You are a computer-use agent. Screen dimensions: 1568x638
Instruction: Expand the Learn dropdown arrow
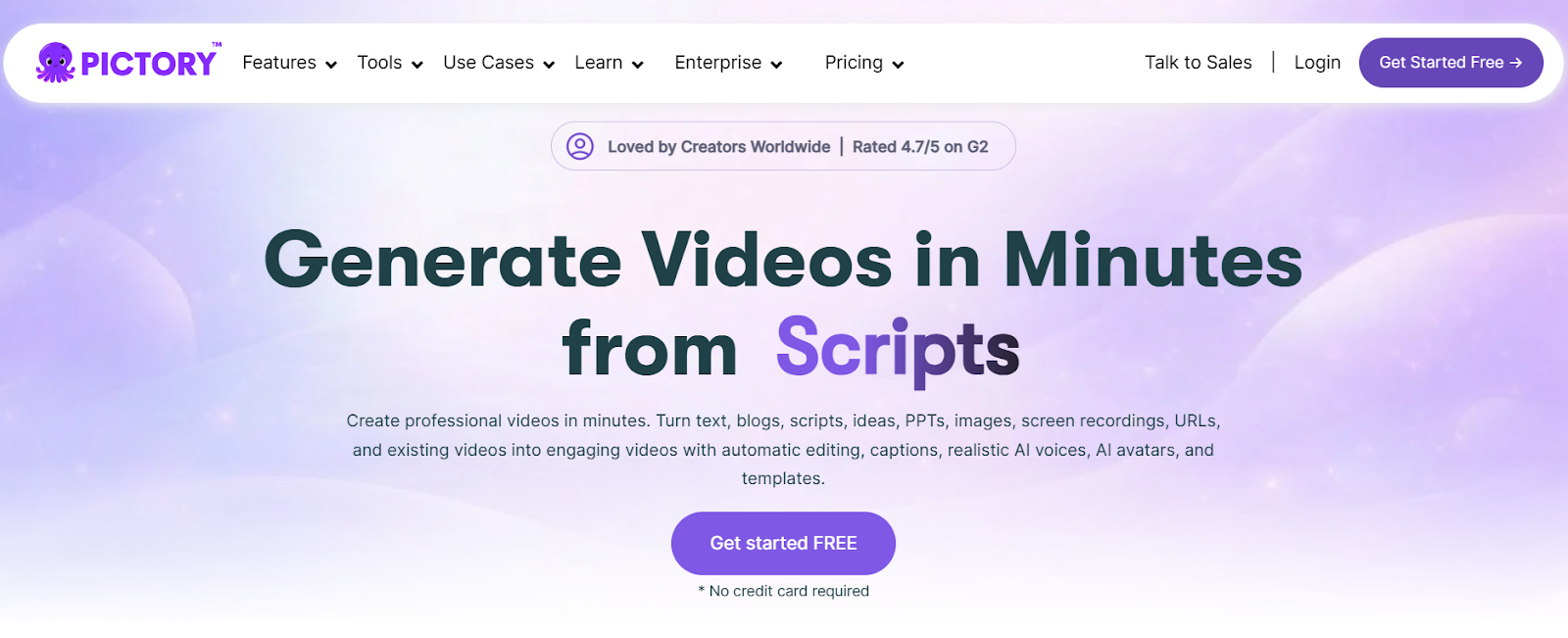click(638, 65)
